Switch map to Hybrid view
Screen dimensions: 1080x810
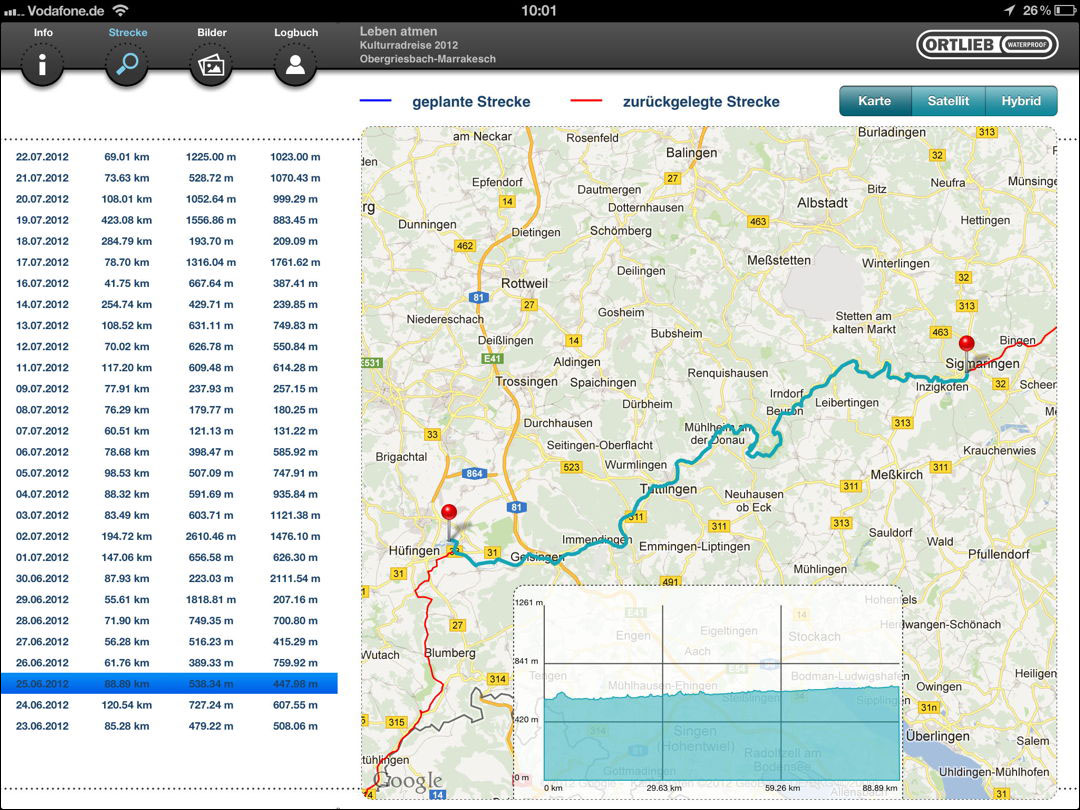[1021, 101]
